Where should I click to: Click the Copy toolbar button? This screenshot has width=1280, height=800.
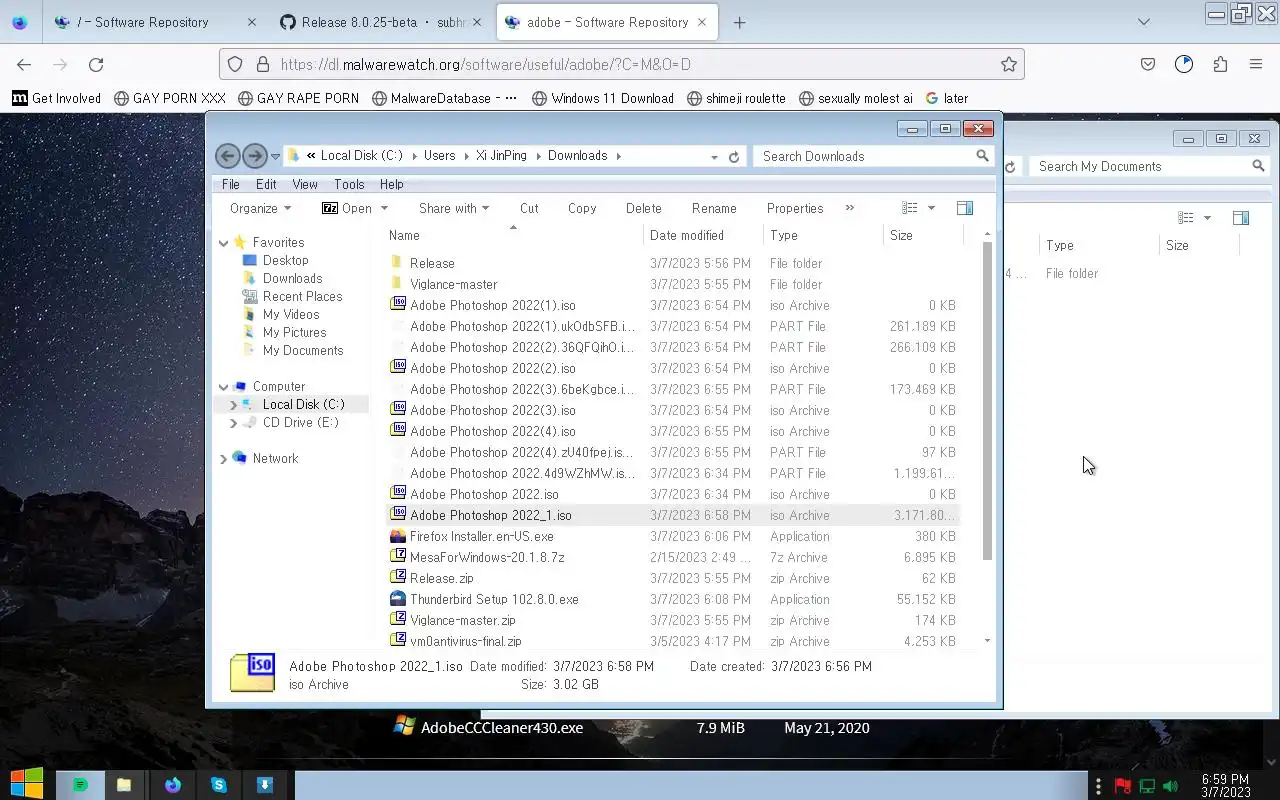pyautogui.click(x=582, y=208)
